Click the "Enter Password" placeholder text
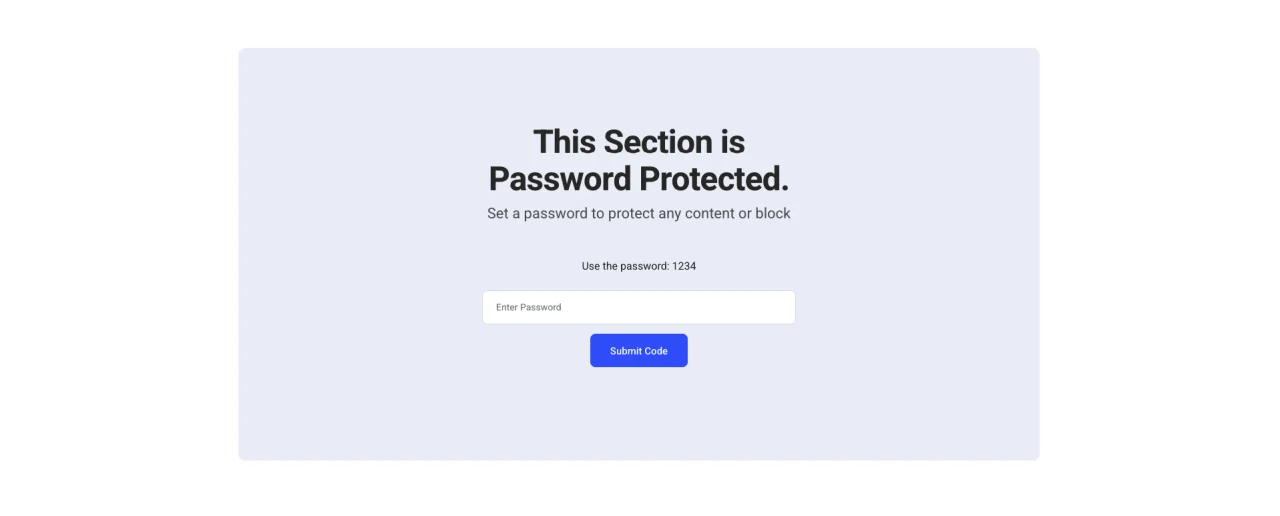Image resolution: width=1280 pixels, height=516 pixels. [528, 307]
